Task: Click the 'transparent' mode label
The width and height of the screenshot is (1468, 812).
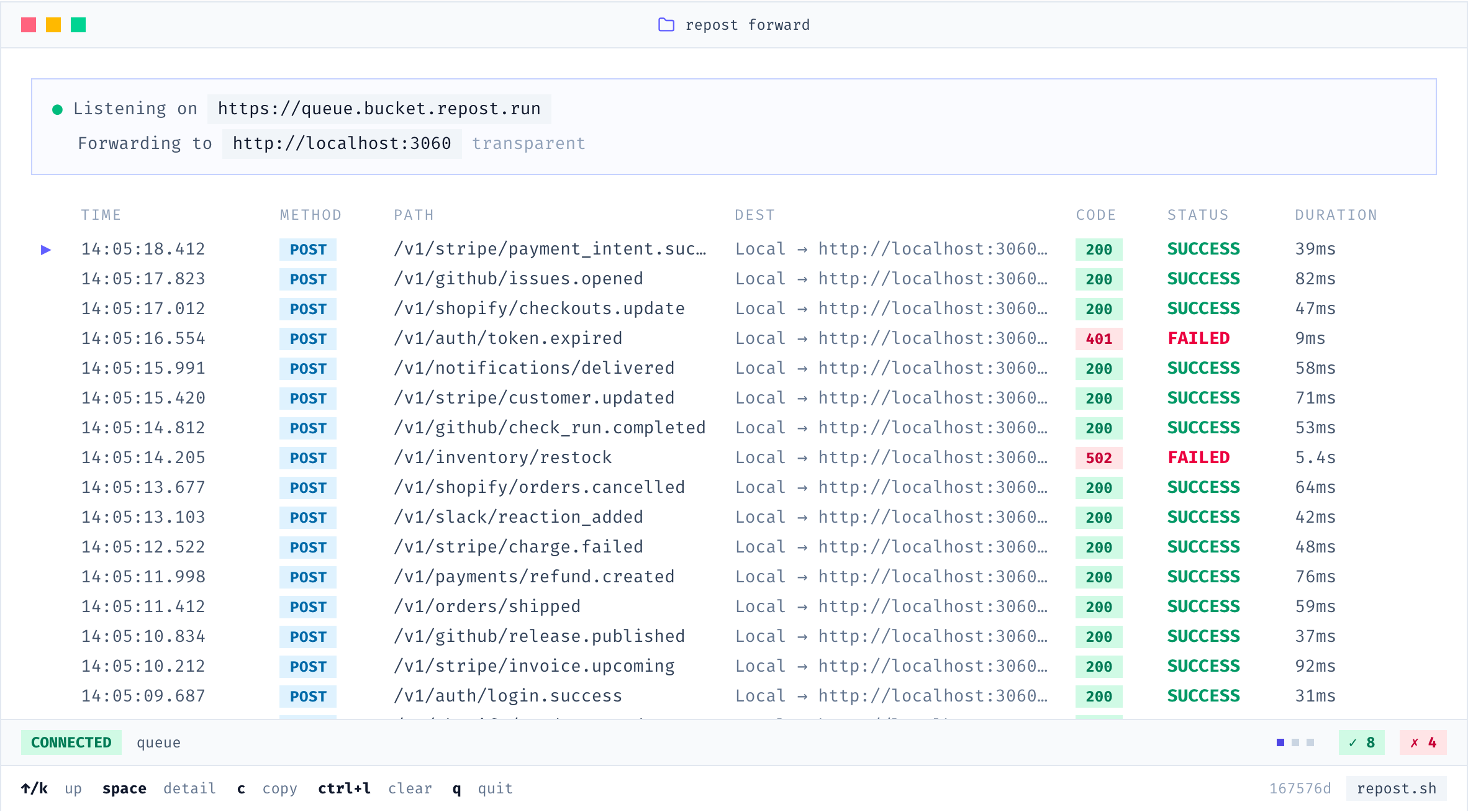Action: 528,143
